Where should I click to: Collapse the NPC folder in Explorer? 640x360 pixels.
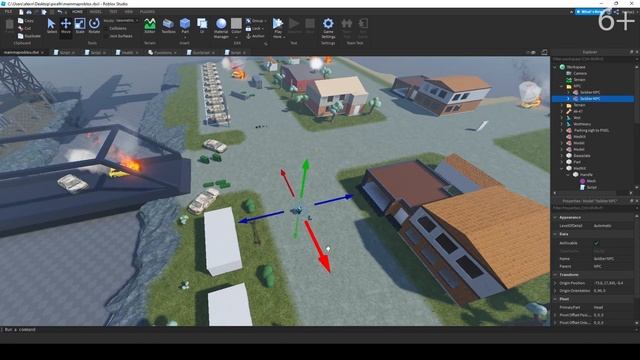click(x=562, y=86)
